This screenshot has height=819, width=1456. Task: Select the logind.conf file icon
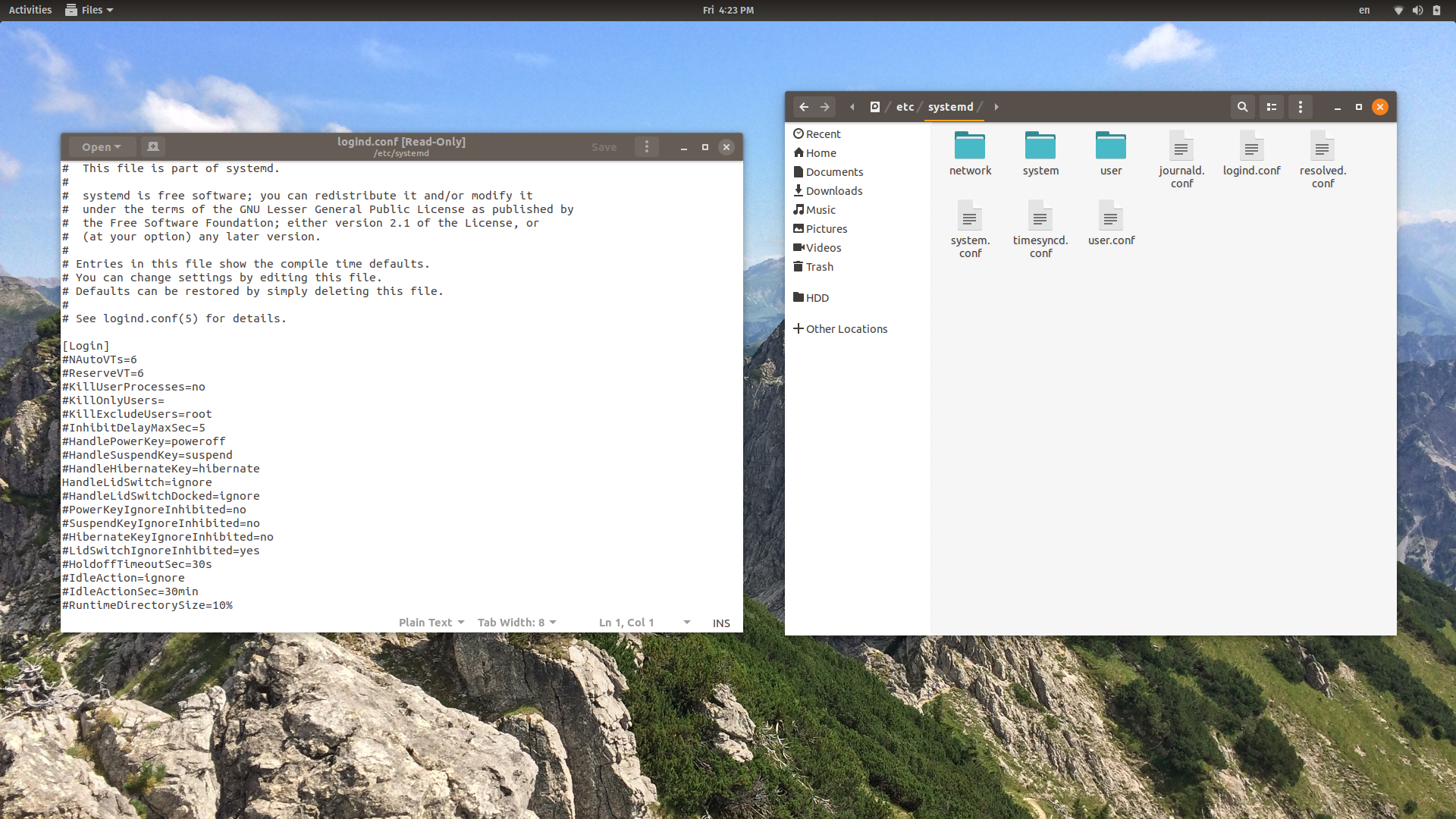coord(1251,146)
